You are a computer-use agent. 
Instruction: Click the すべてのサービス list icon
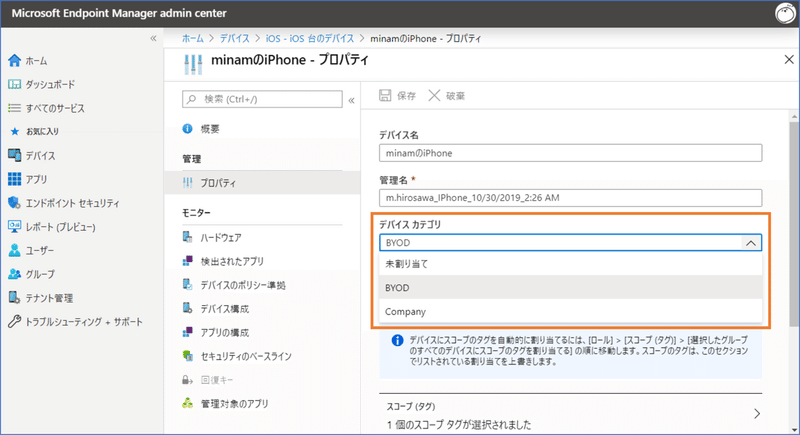(x=14, y=108)
